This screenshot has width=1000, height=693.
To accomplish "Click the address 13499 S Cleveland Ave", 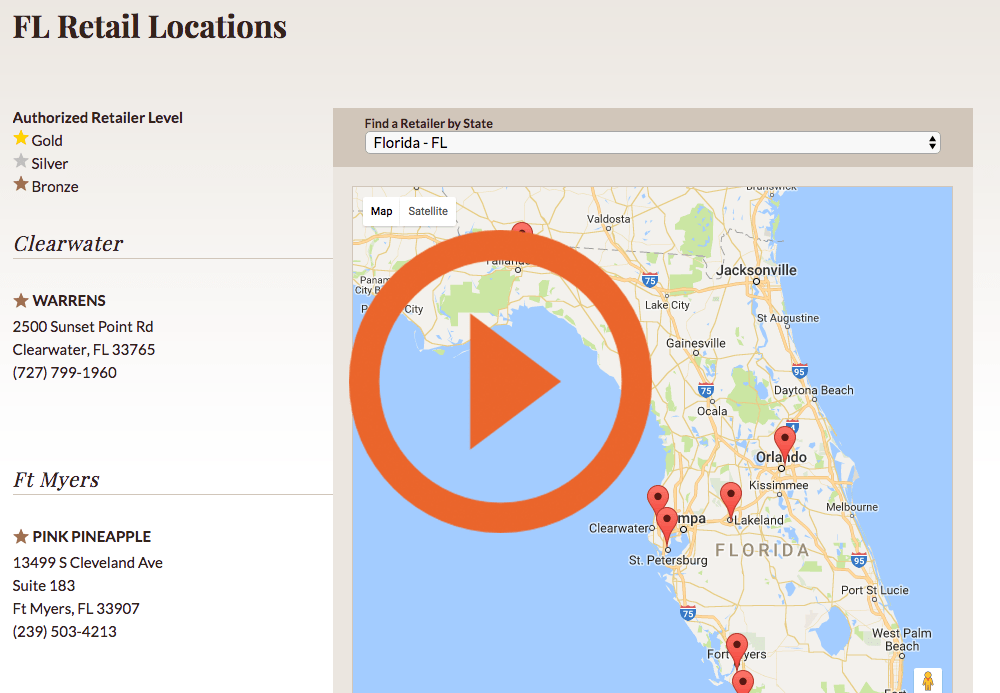I will click(87, 562).
